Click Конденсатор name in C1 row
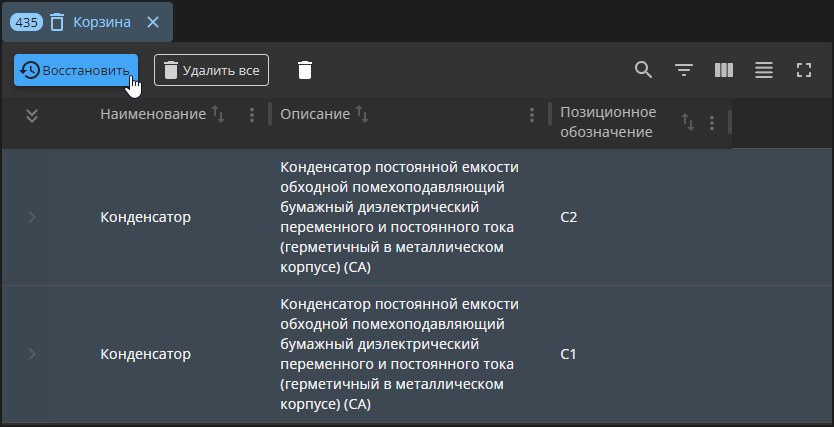Screen dimensions: 834x427 tap(146, 354)
